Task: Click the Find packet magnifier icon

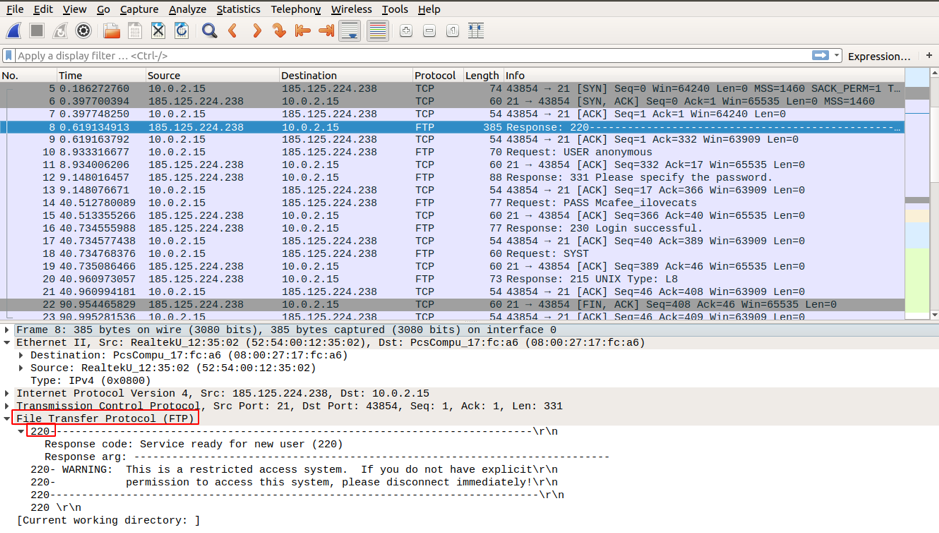Action: [x=209, y=31]
